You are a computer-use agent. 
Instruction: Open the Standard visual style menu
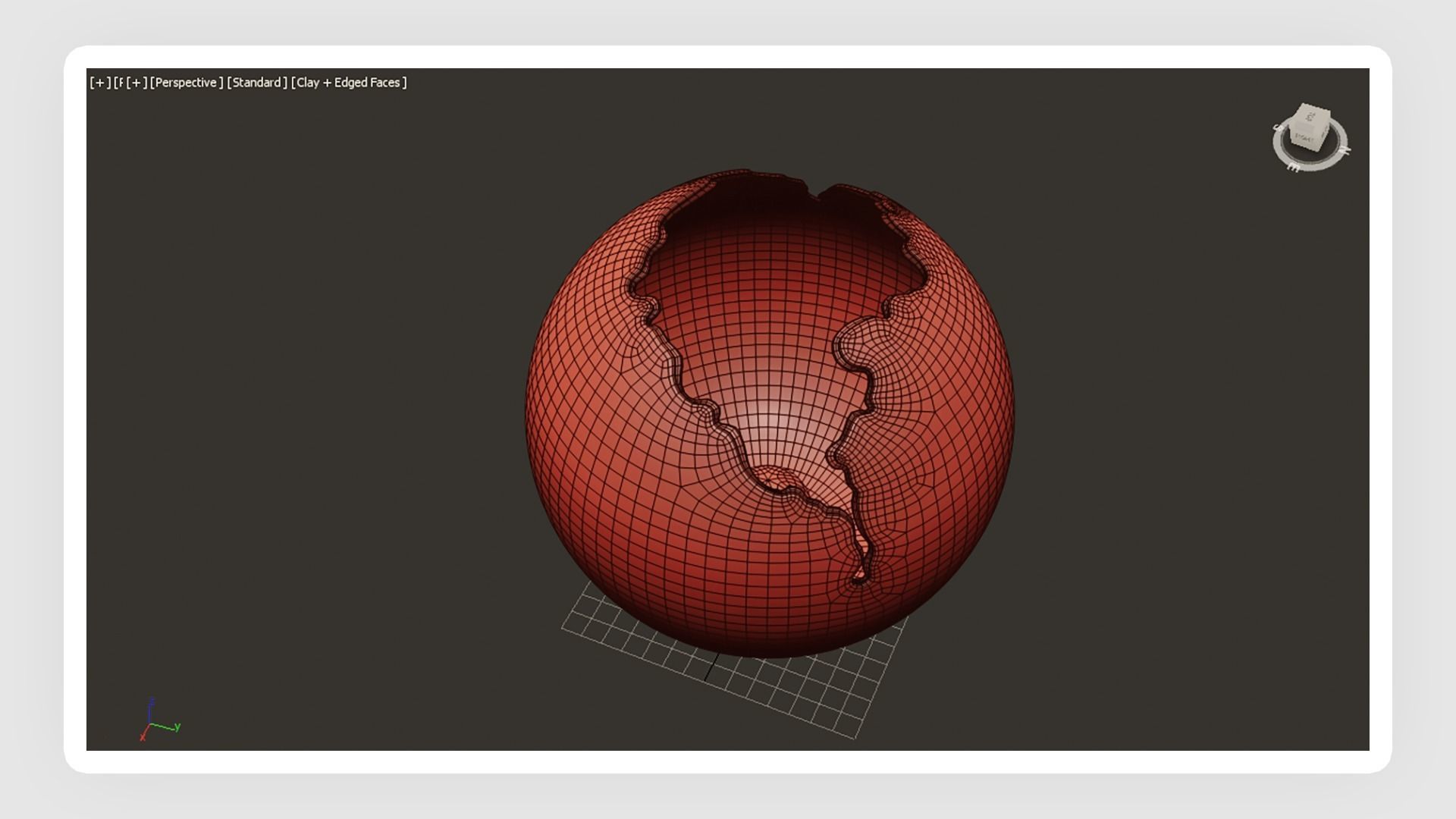pos(257,83)
